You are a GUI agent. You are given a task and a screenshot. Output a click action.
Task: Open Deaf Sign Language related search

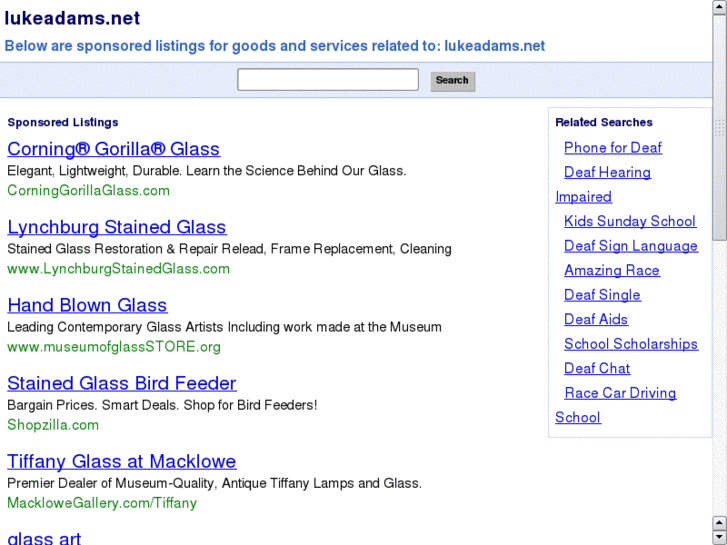click(x=630, y=246)
